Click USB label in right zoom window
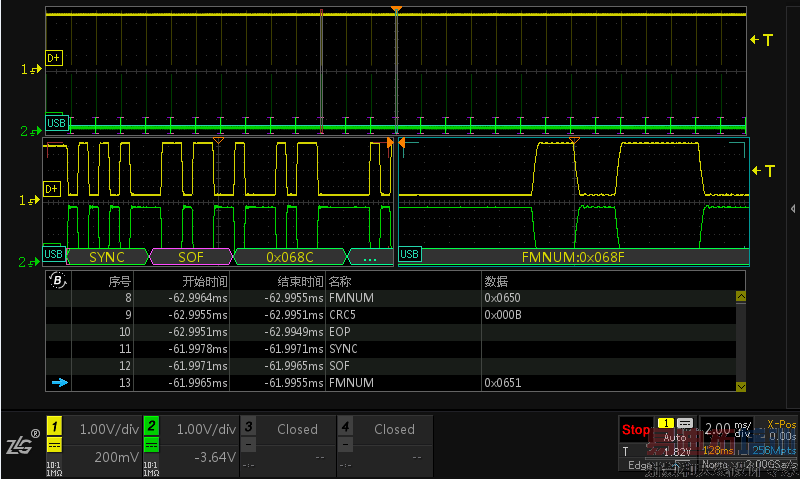 pos(410,254)
